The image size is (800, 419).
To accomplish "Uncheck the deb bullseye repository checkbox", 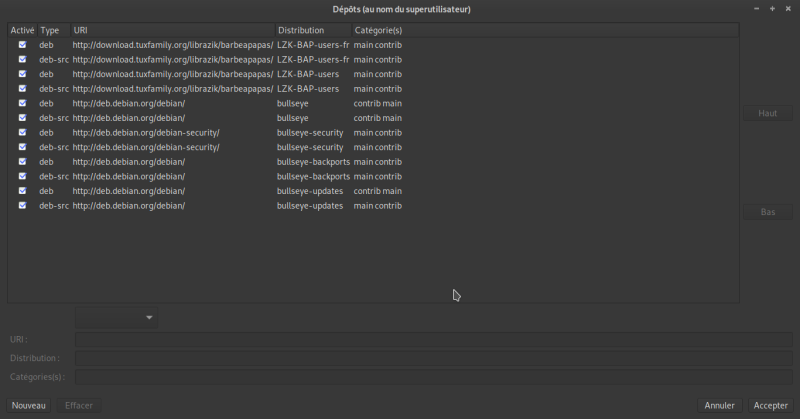I will click(x=22, y=103).
